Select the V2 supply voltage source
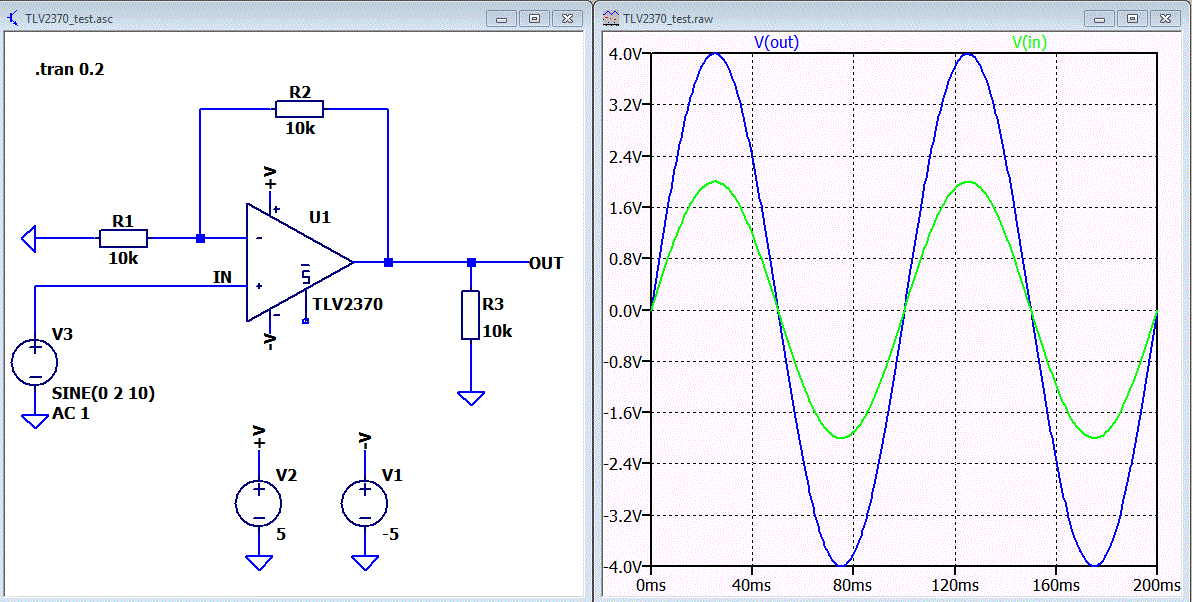 [258, 503]
